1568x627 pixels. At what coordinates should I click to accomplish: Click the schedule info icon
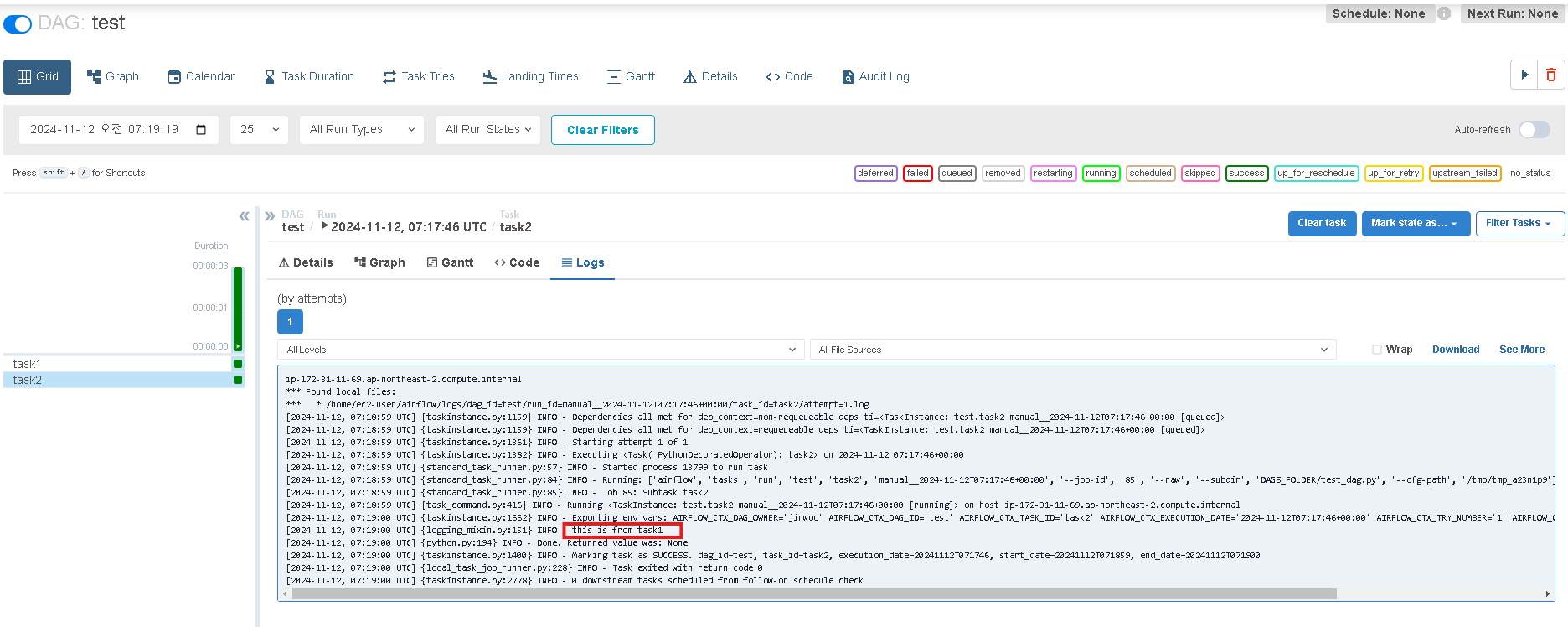point(1444,13)
